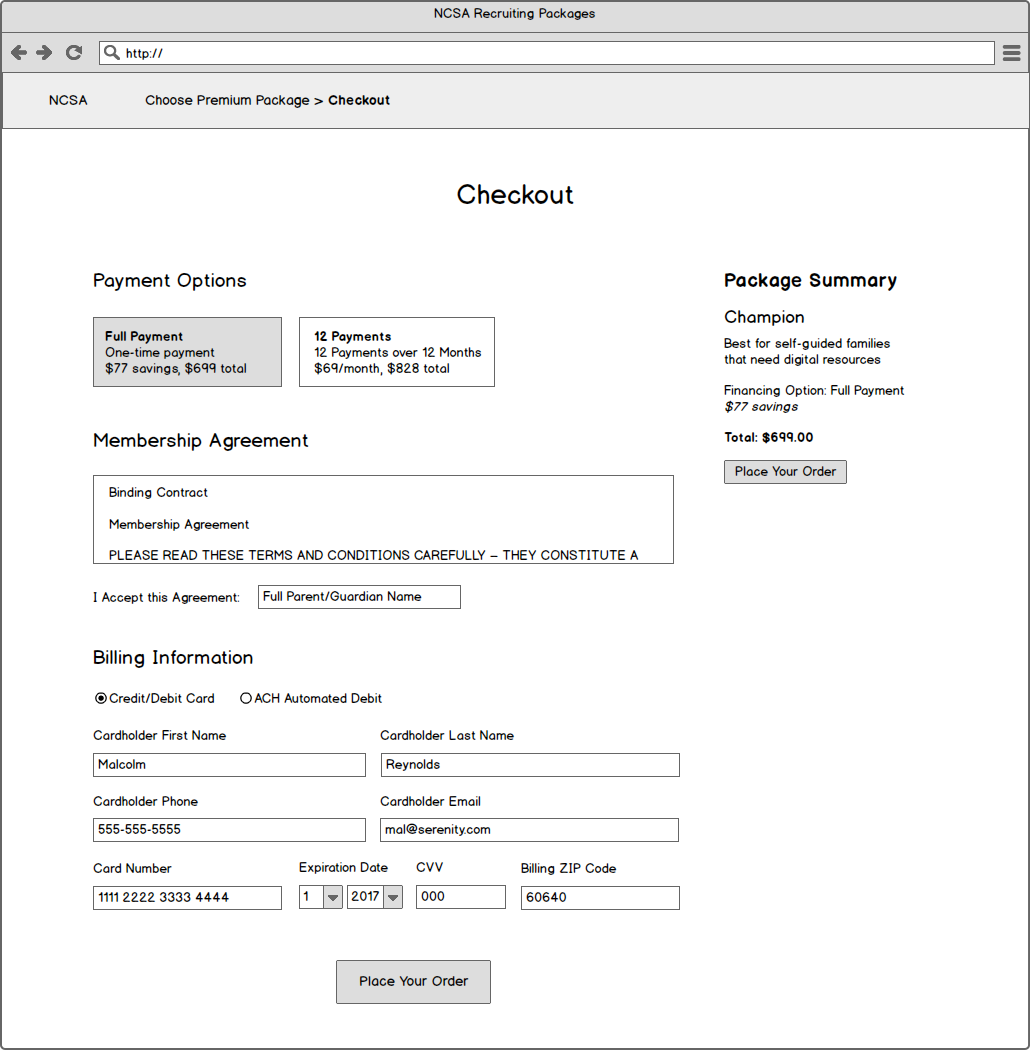Edit the Cardholder Phone field
This screenshot has width=1030, height=1050.
[229, 830]
